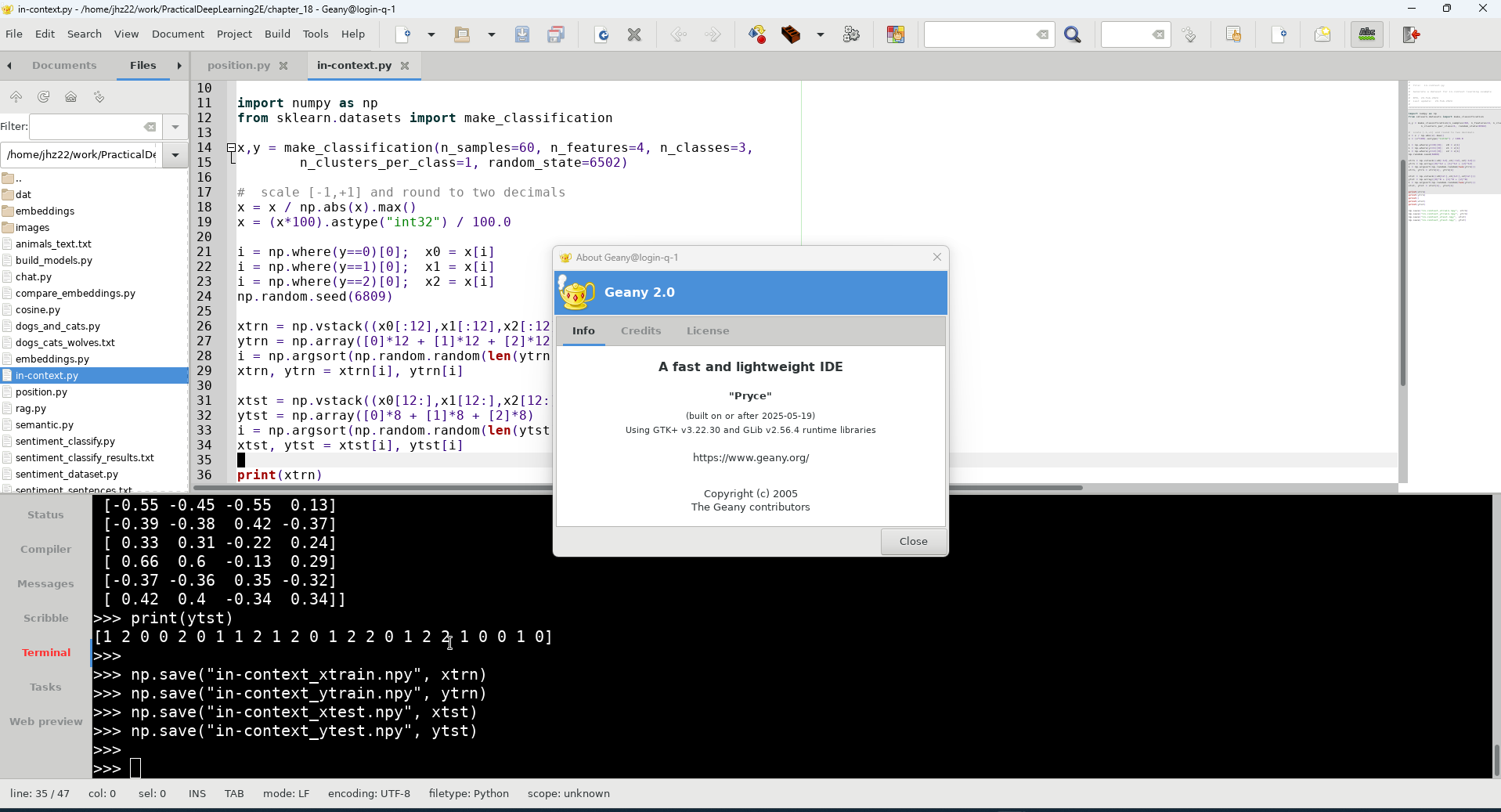Open the color chooser dialog icon

pos(896,34)
